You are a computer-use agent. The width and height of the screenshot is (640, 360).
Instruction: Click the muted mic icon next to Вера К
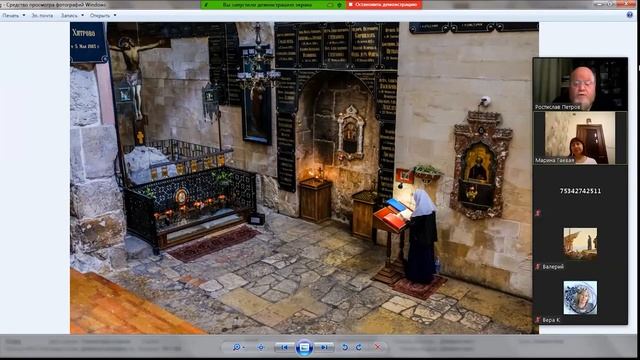(x=538, y=320)
